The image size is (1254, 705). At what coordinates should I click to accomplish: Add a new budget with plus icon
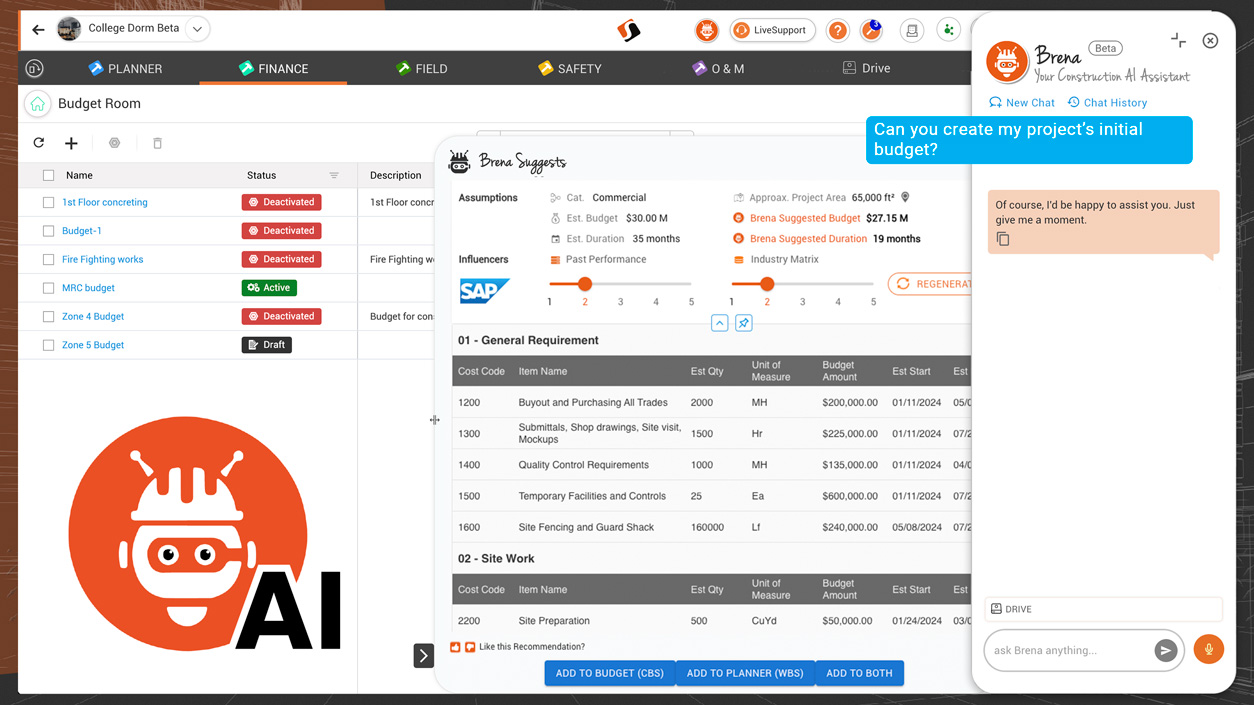point(71,143)
